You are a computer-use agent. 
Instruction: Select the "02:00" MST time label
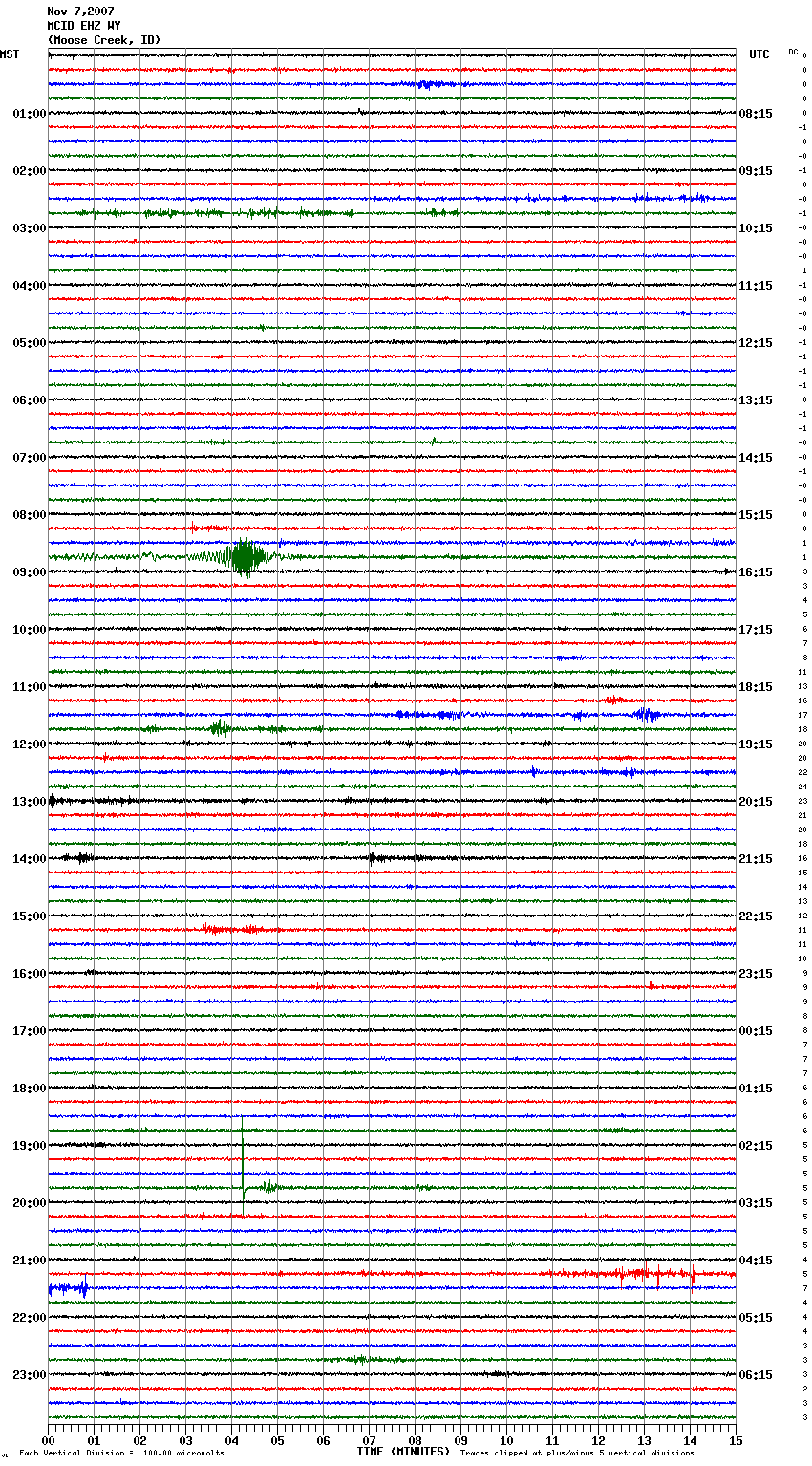tap(30, 171)
